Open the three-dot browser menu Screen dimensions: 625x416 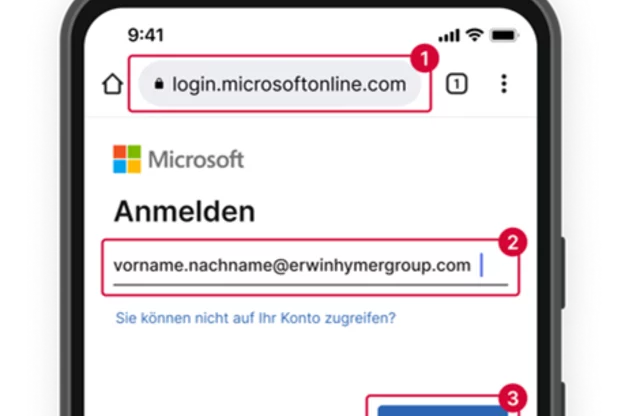[x=504, y=84]
